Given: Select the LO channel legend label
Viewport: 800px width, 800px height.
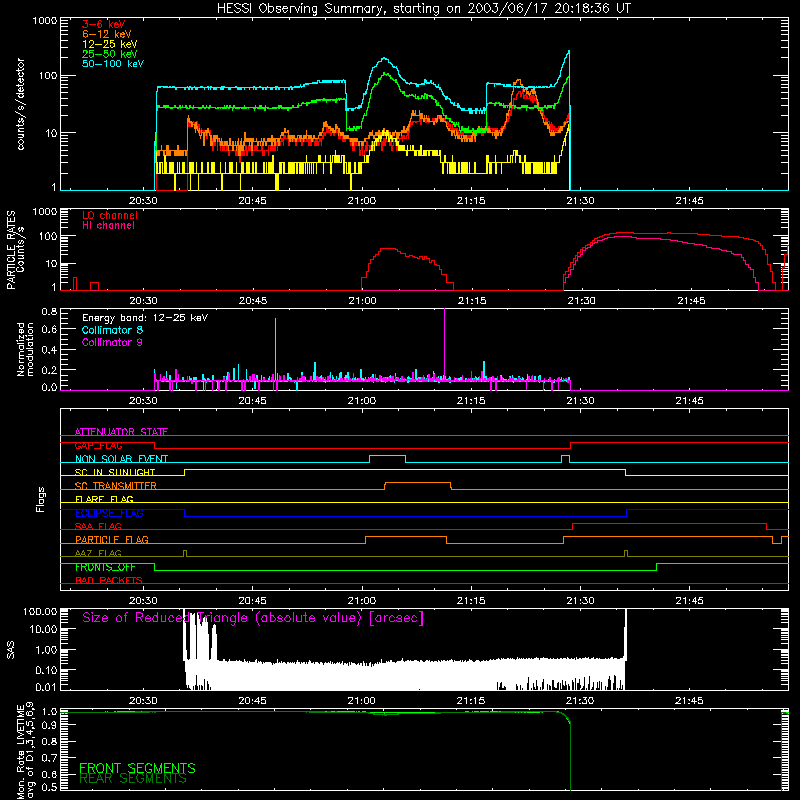Looking at the screenshot, I should pos(110,215).
